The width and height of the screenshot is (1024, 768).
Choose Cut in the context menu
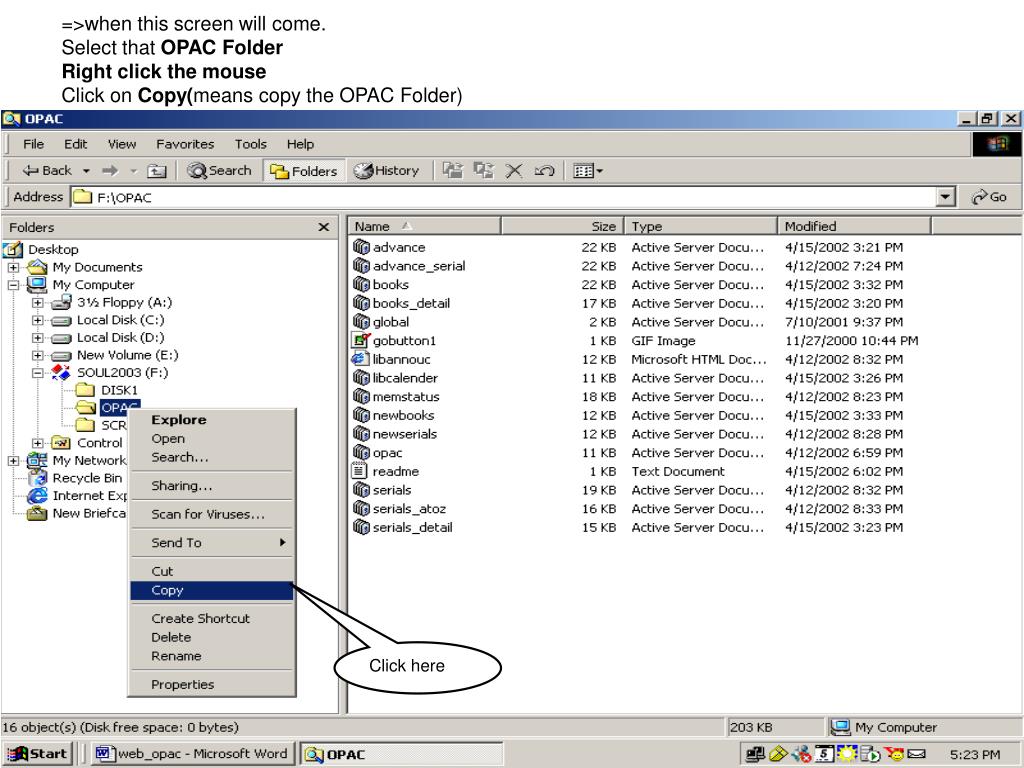(x=212, y=571)
